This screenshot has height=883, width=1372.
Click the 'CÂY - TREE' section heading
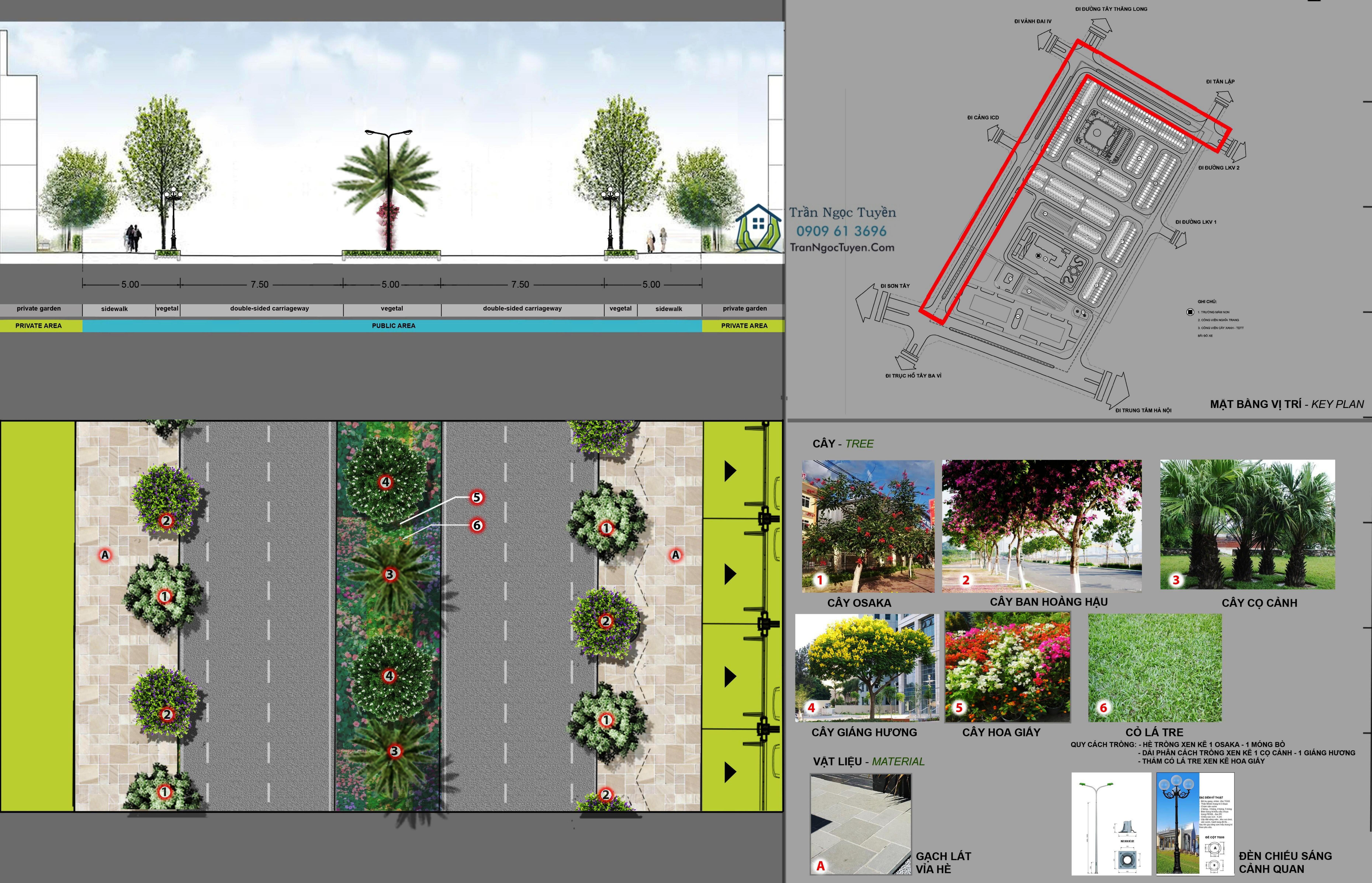843,444
